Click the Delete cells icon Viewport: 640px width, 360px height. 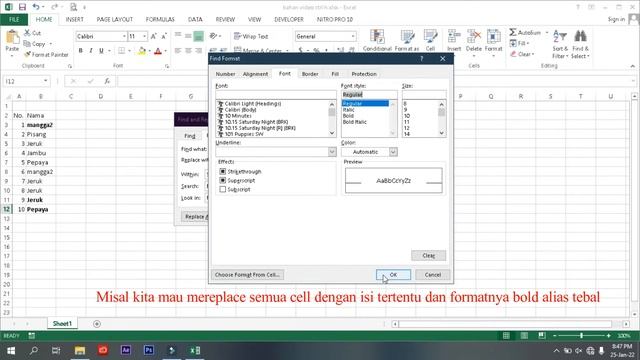473,37
